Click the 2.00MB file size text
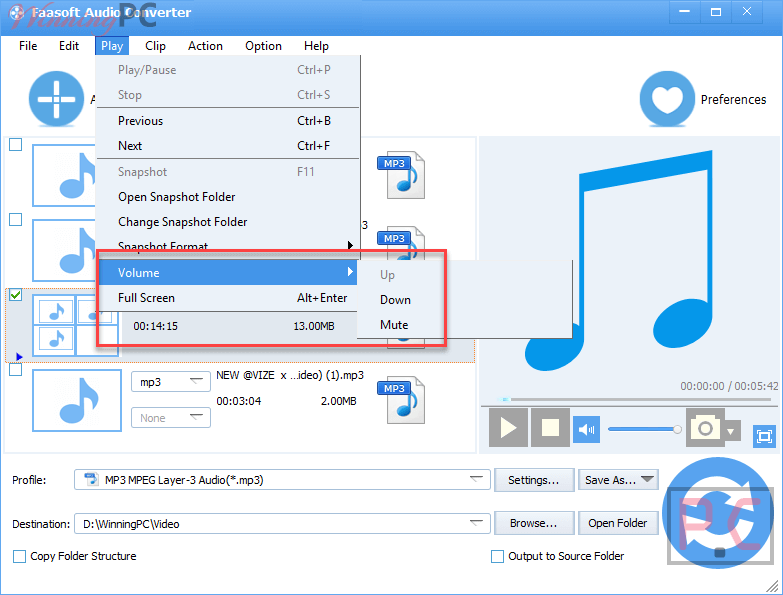This screenshot has height=595, width=783. point(339,401)
